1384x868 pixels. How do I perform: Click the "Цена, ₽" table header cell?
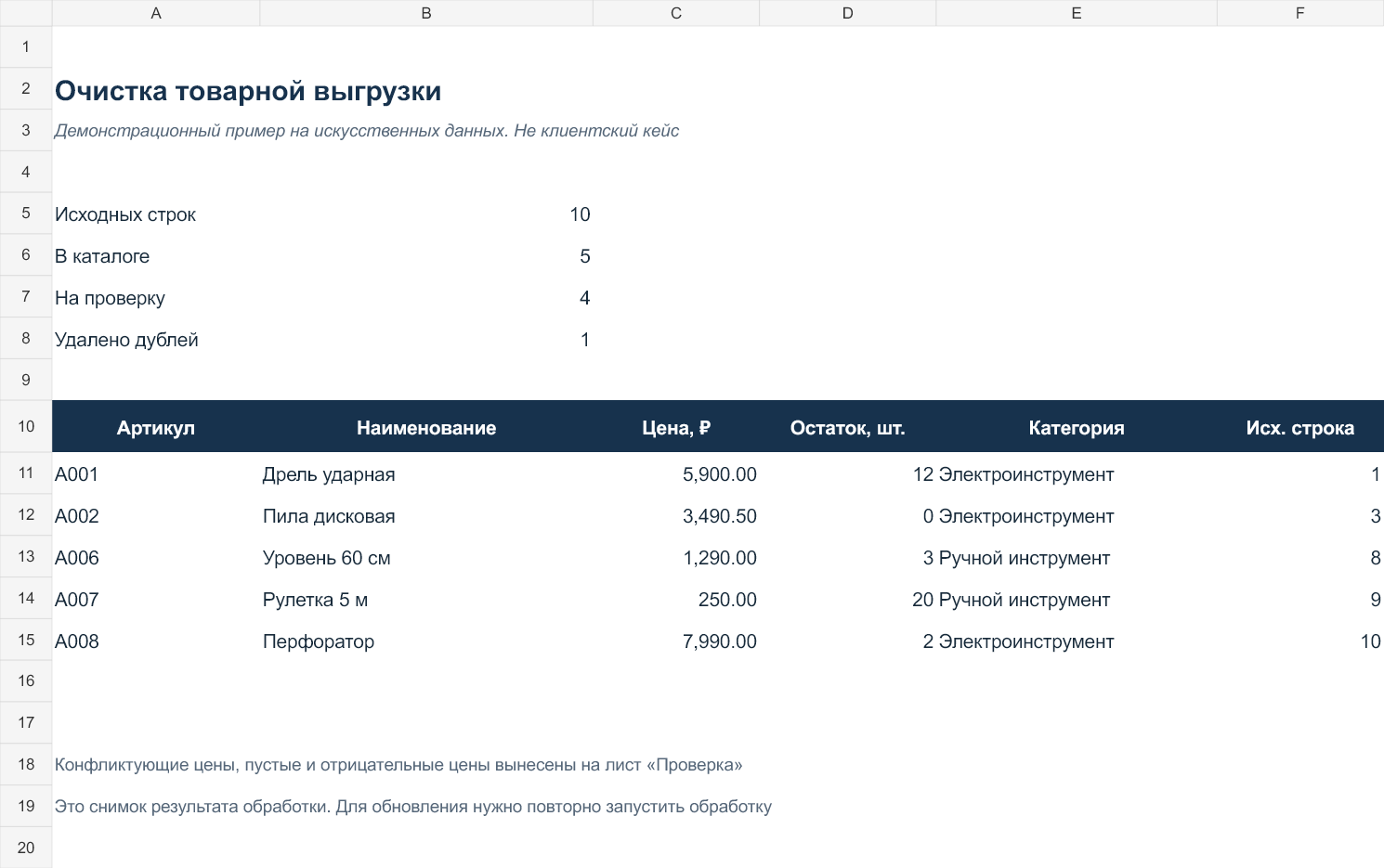[676, 427]
